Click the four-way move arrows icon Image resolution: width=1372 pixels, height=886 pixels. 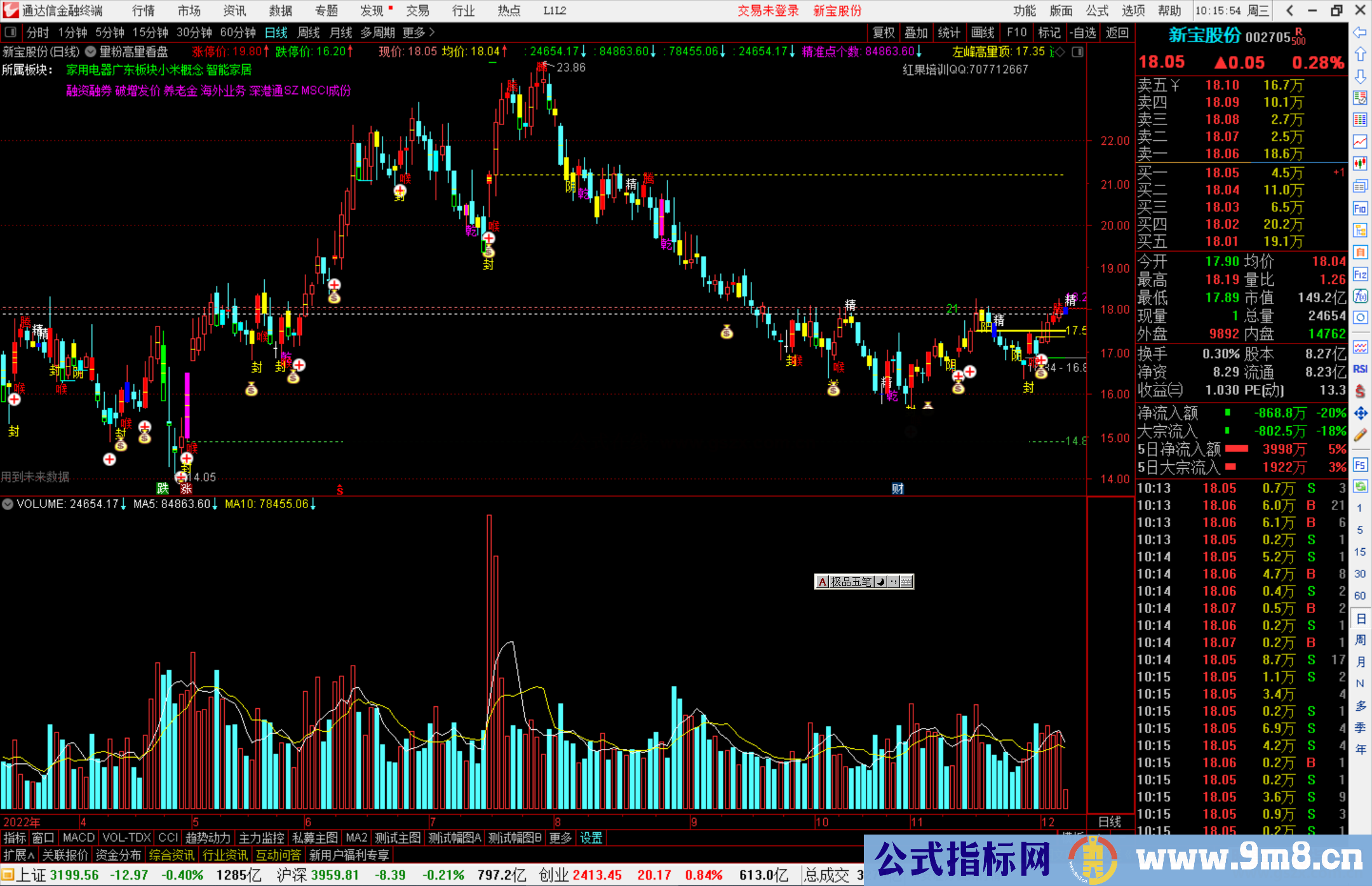[1360, 413]
